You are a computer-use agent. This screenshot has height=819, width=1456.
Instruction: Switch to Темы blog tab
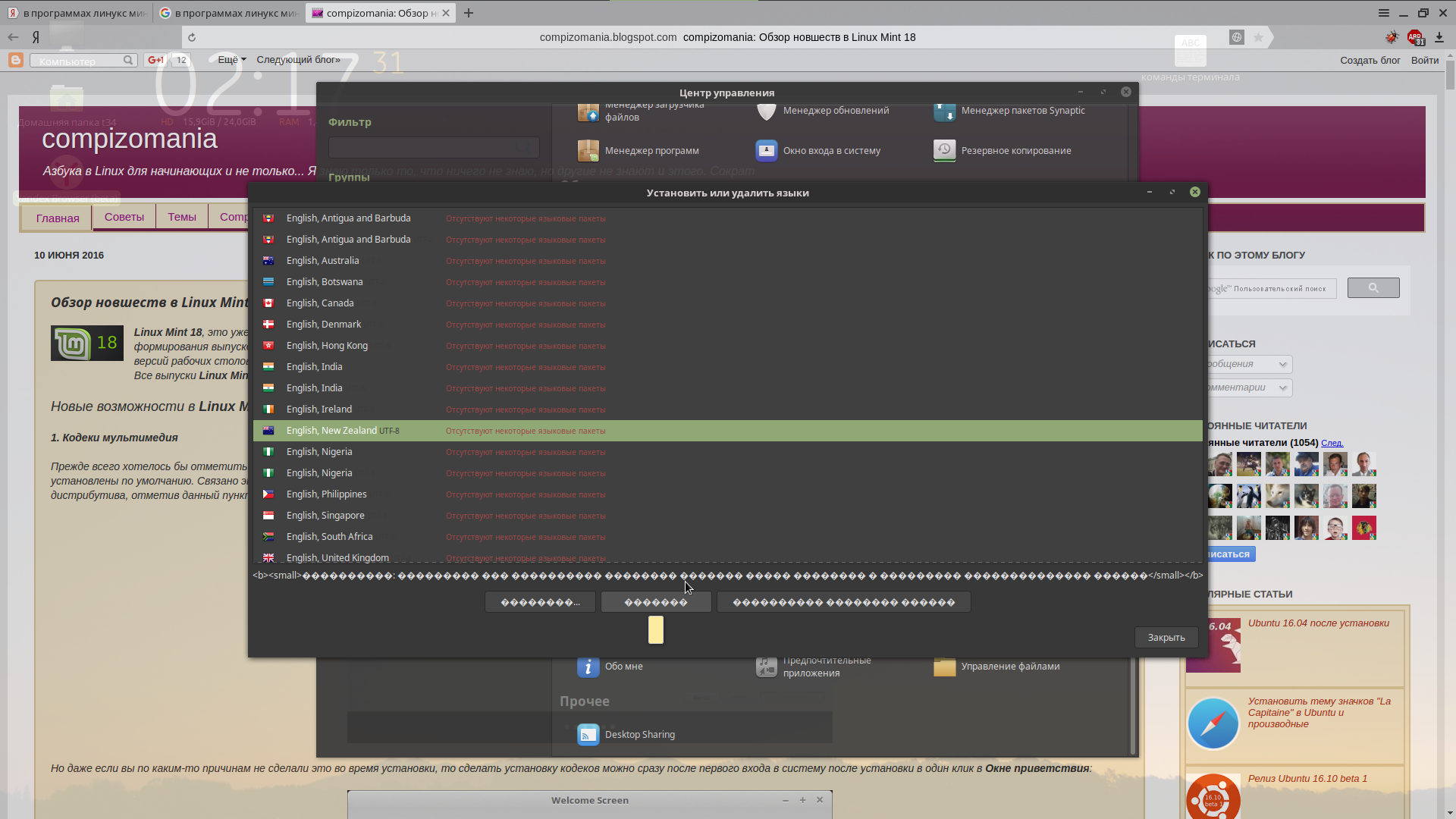(x=181, y=217)
